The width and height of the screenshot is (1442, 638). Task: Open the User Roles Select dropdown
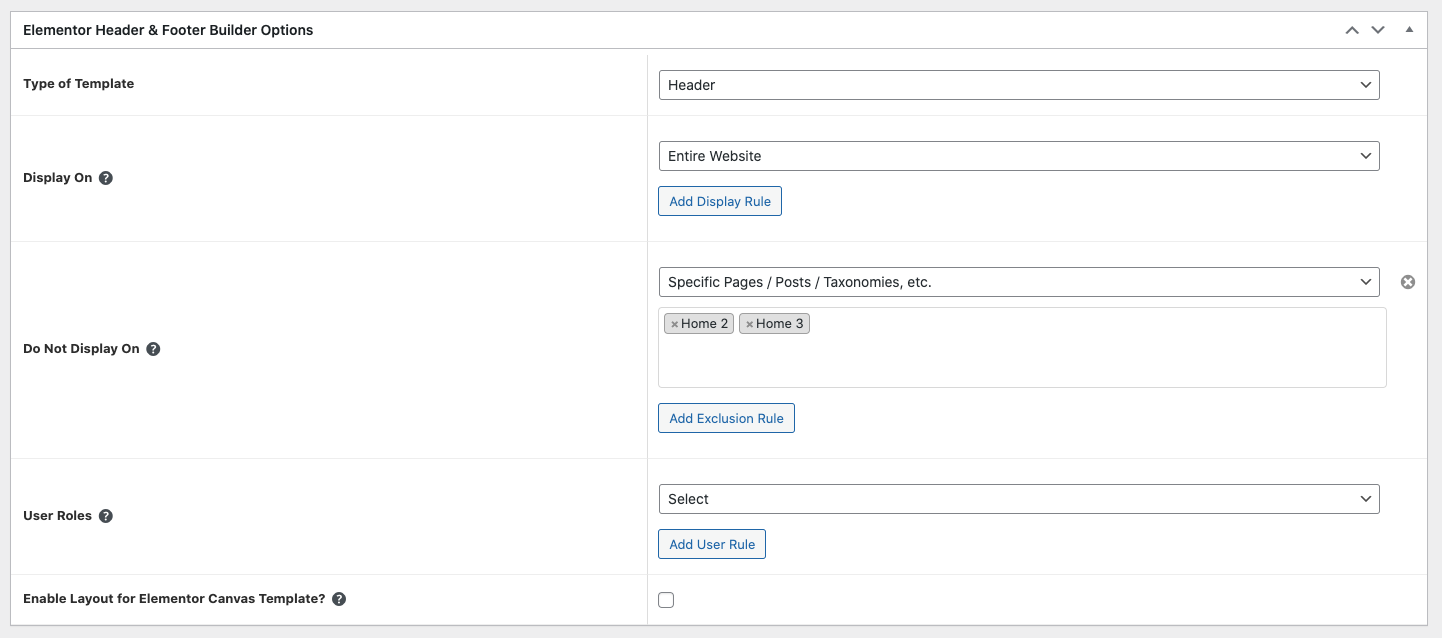(x=1018, y=499)
